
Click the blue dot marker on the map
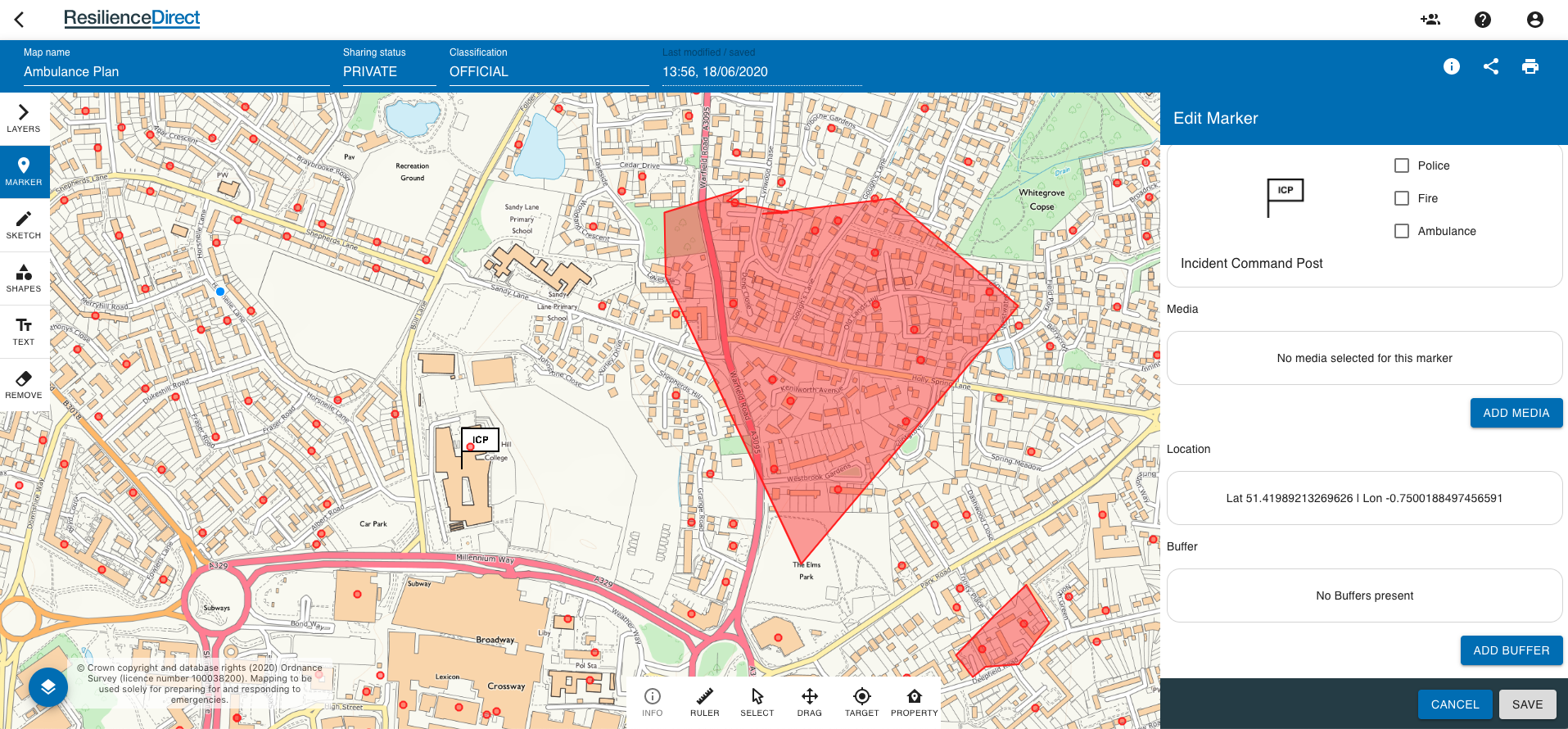point(220,292)
